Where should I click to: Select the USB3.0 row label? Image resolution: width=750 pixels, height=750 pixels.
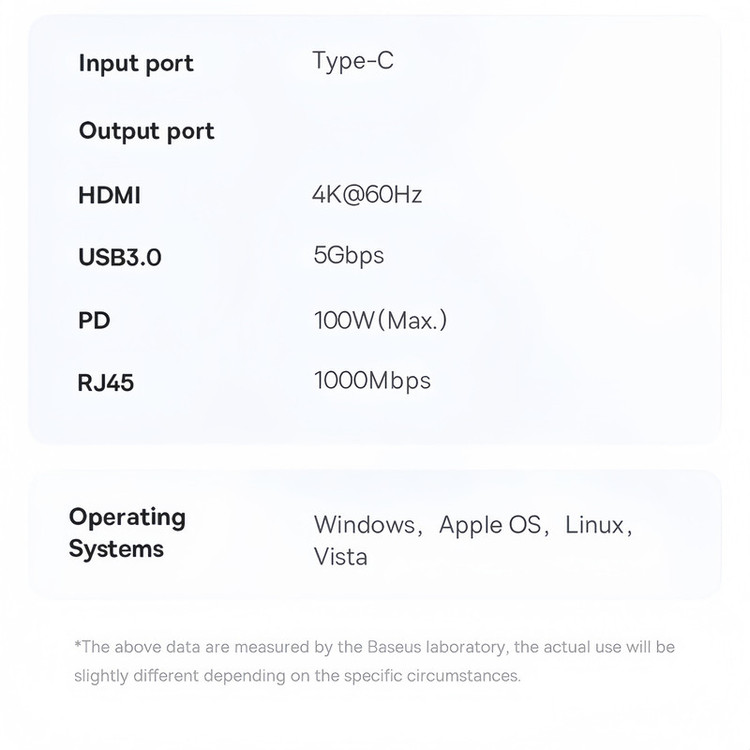click(x=120, y=257)
